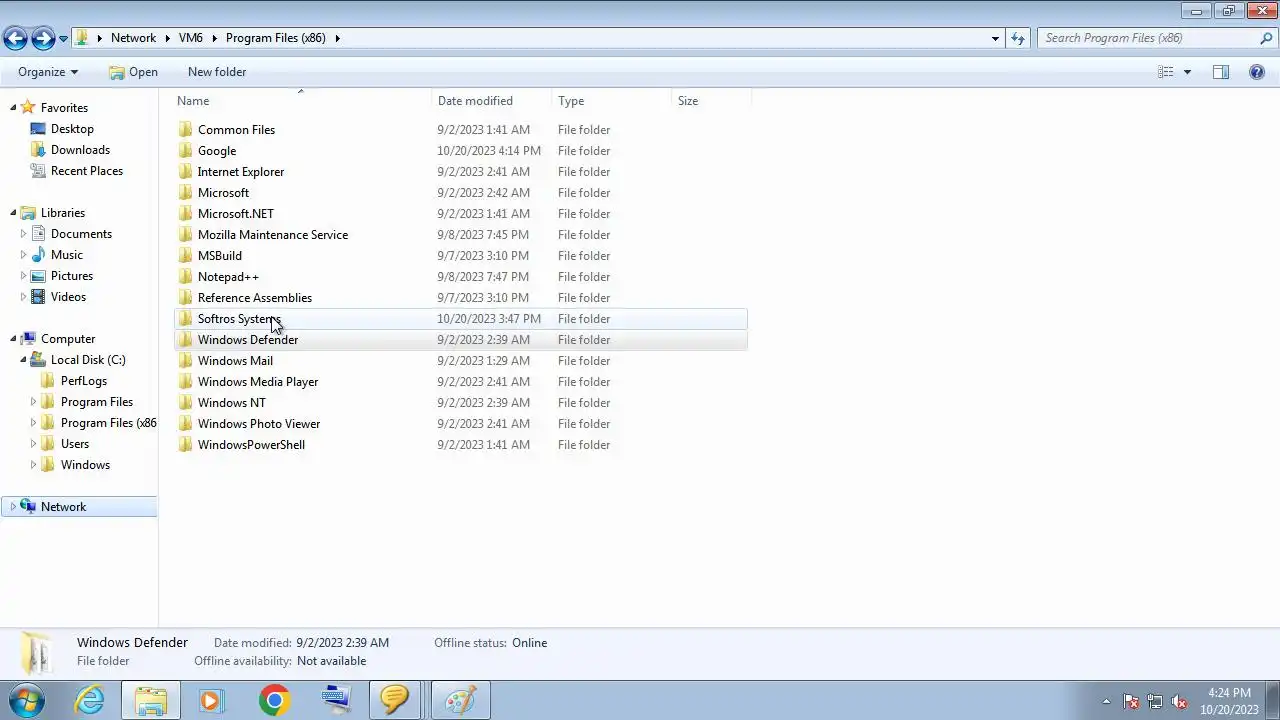Select the Reference Assemblies folder
The image size is (1280, 720).
click(x=460, y=298)
